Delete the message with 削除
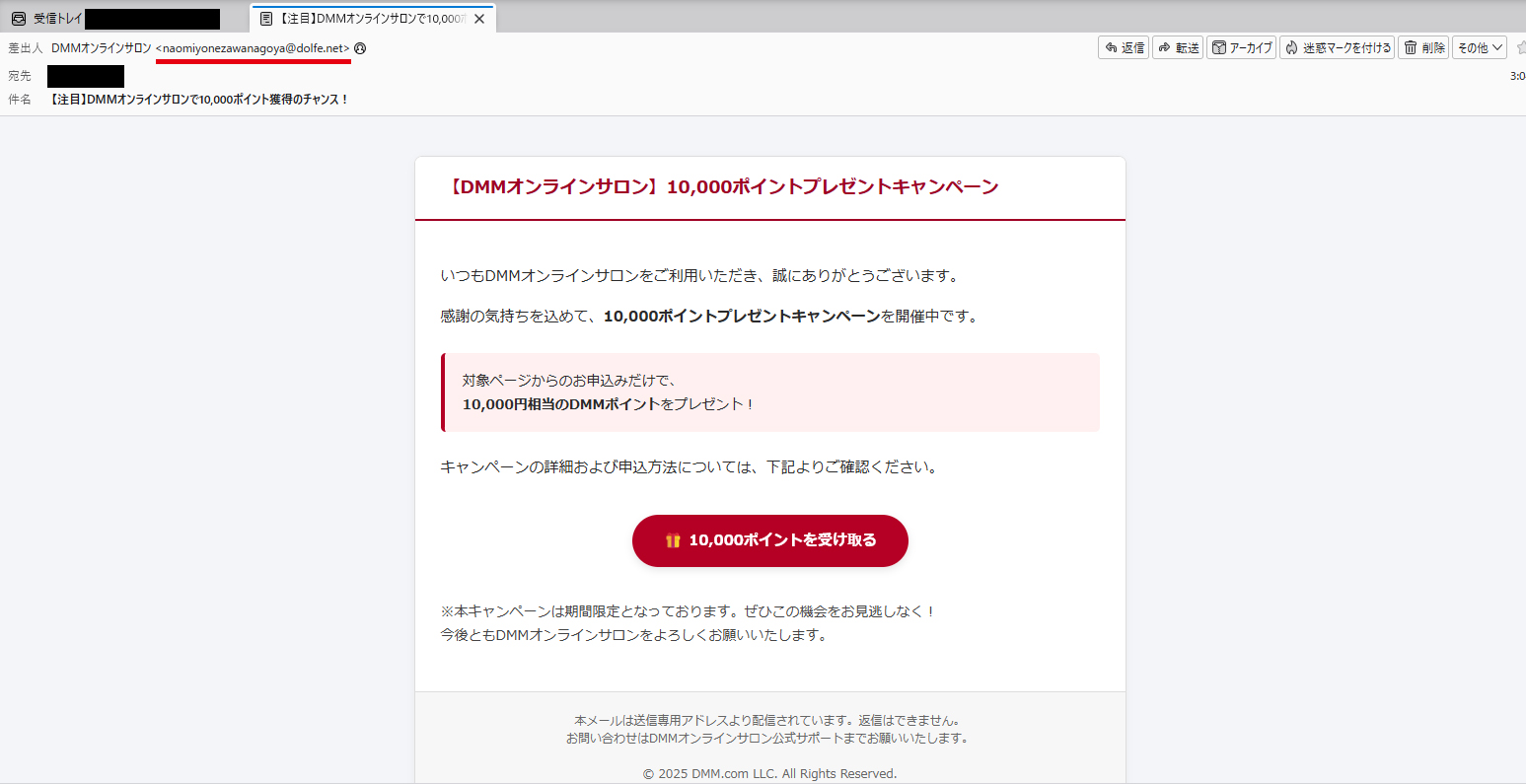 tap(1424, 47)
